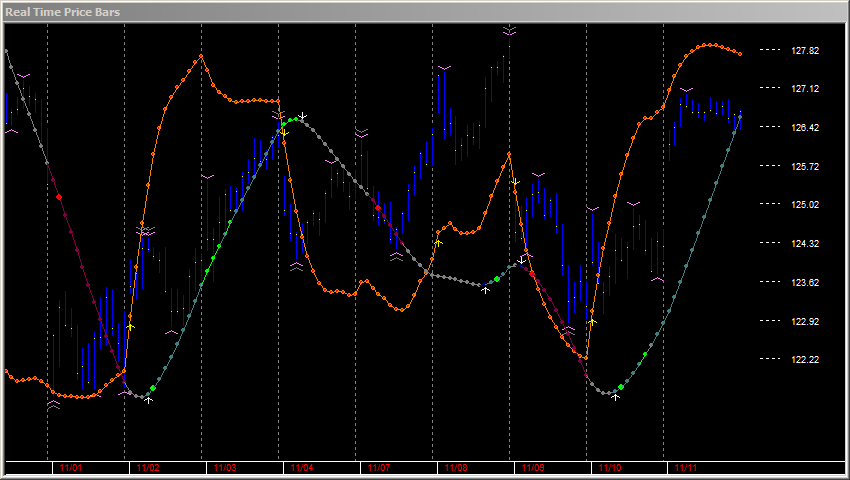Select the 11/09 date label
The image size is (850, 480).
click(x=533, y=468)
